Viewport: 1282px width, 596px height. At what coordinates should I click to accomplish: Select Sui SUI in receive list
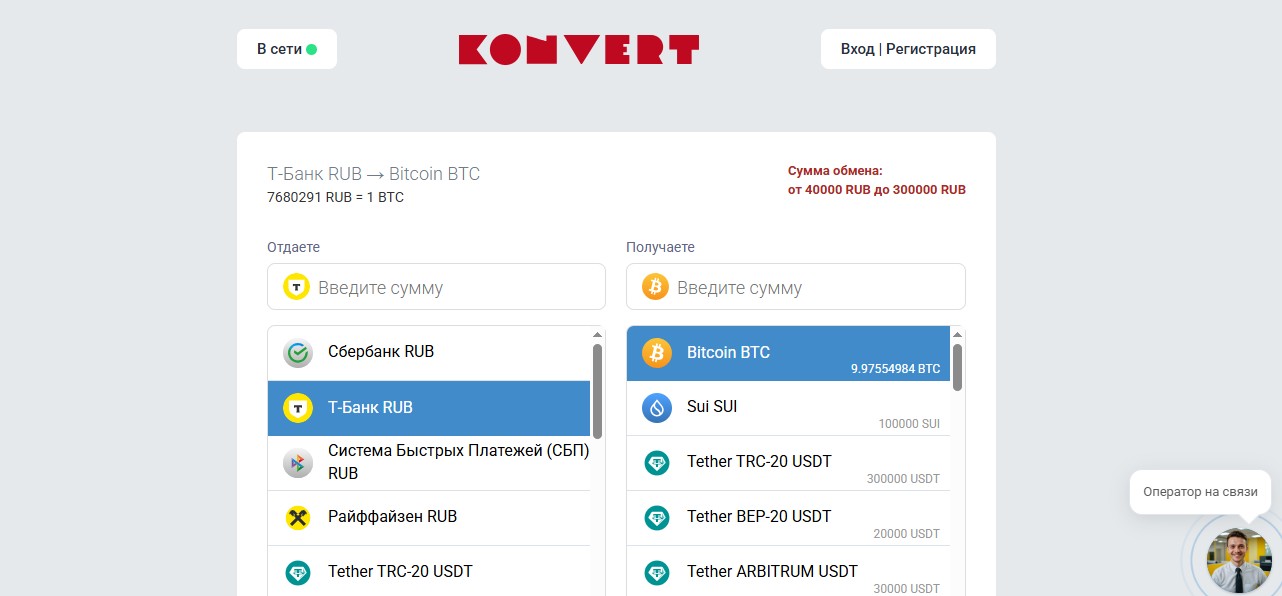(788, 408)
